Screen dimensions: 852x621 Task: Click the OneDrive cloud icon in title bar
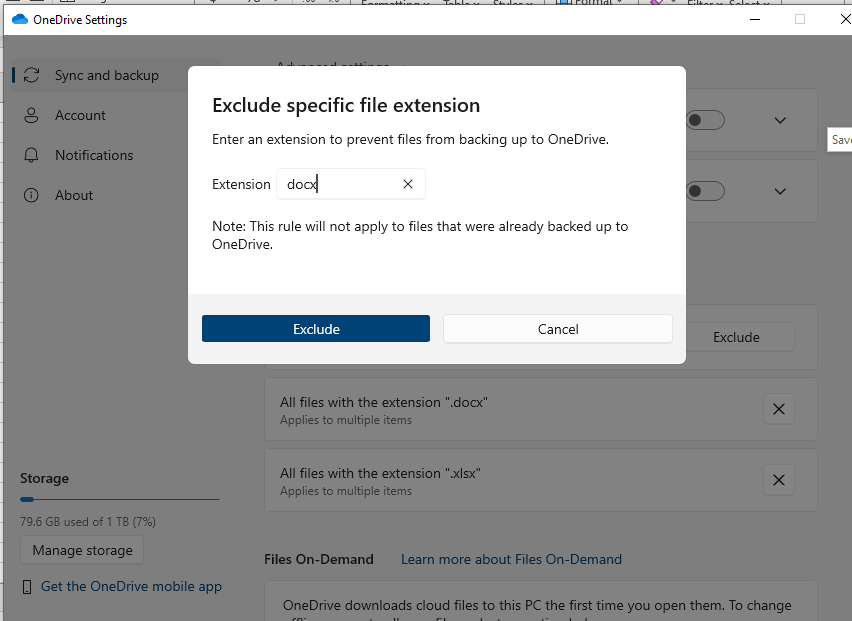20,20
